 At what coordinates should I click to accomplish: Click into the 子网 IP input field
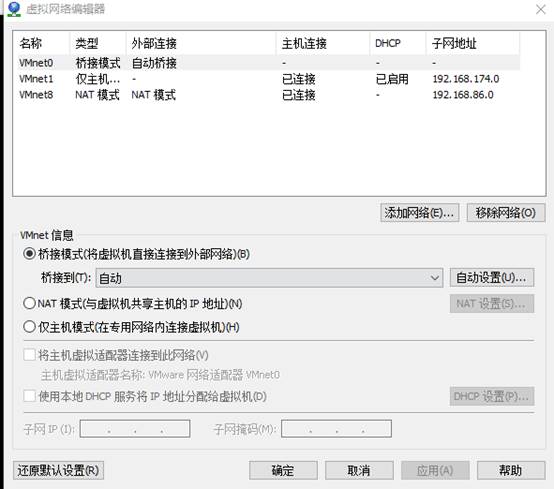[x=135, y=429]
